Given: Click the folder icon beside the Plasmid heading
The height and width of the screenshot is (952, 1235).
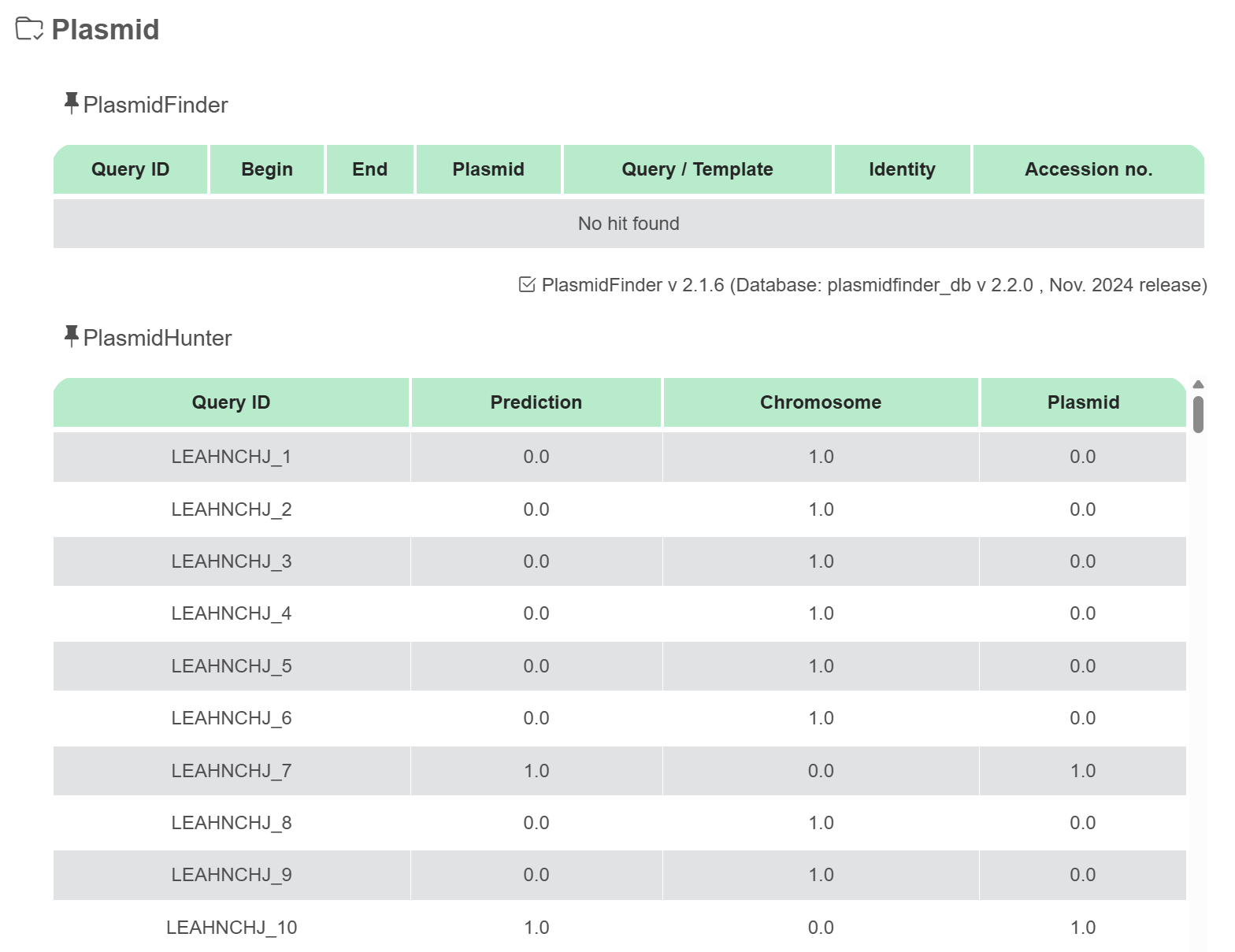Looking at the screenshot, I should (x=29, y=29).
